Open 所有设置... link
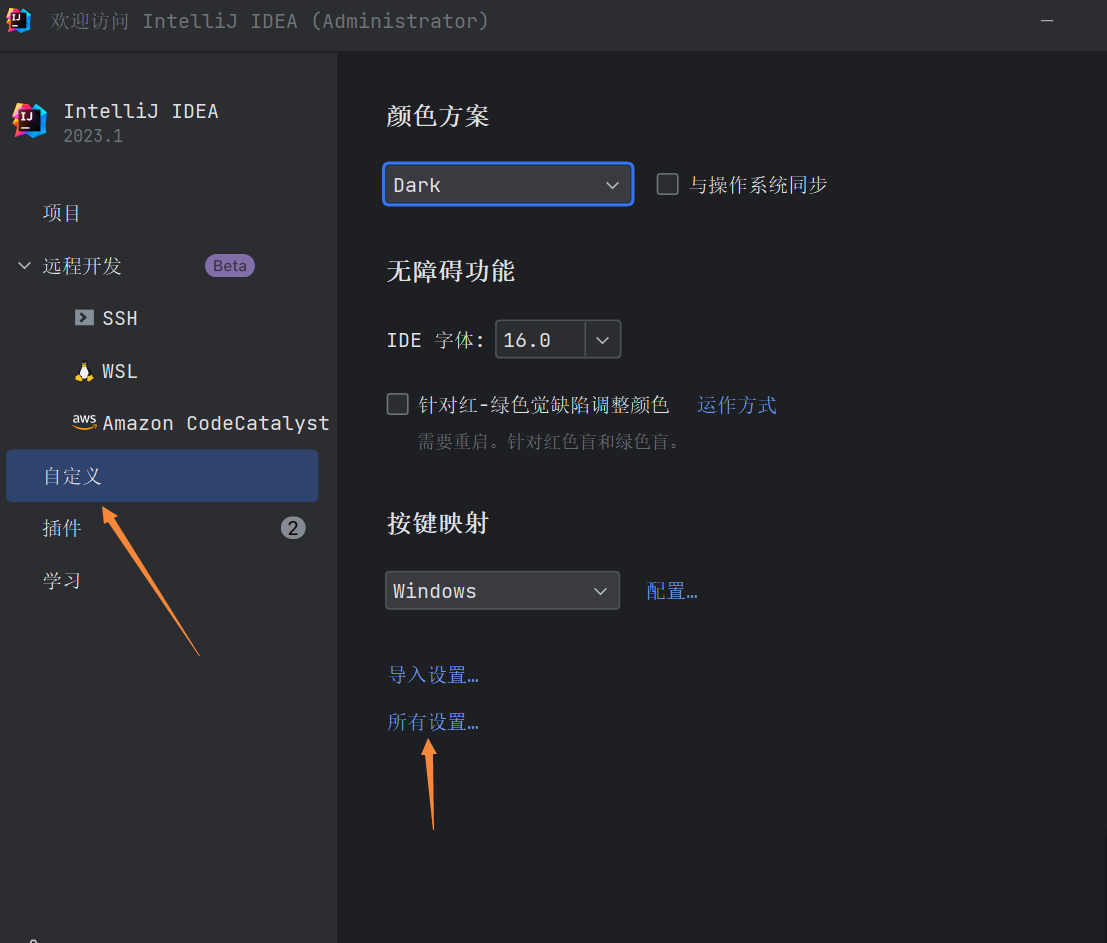The image size is (1107, 943). 433,722
